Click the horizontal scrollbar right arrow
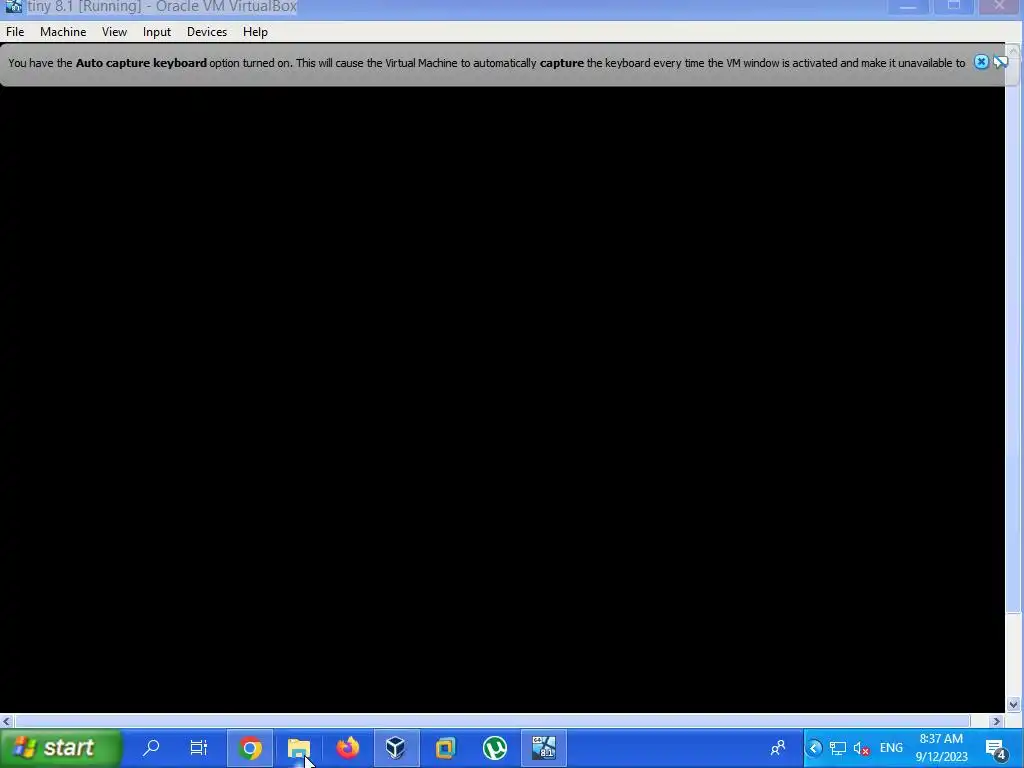The width and height of the screenshot is (1024, 768). (996, 721)
